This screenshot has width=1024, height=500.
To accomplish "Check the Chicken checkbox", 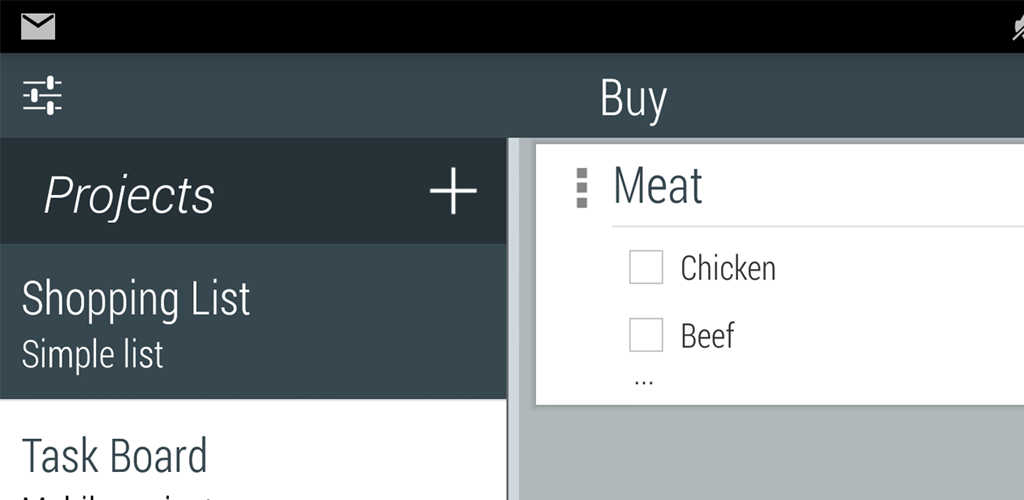I will [646, 268].
